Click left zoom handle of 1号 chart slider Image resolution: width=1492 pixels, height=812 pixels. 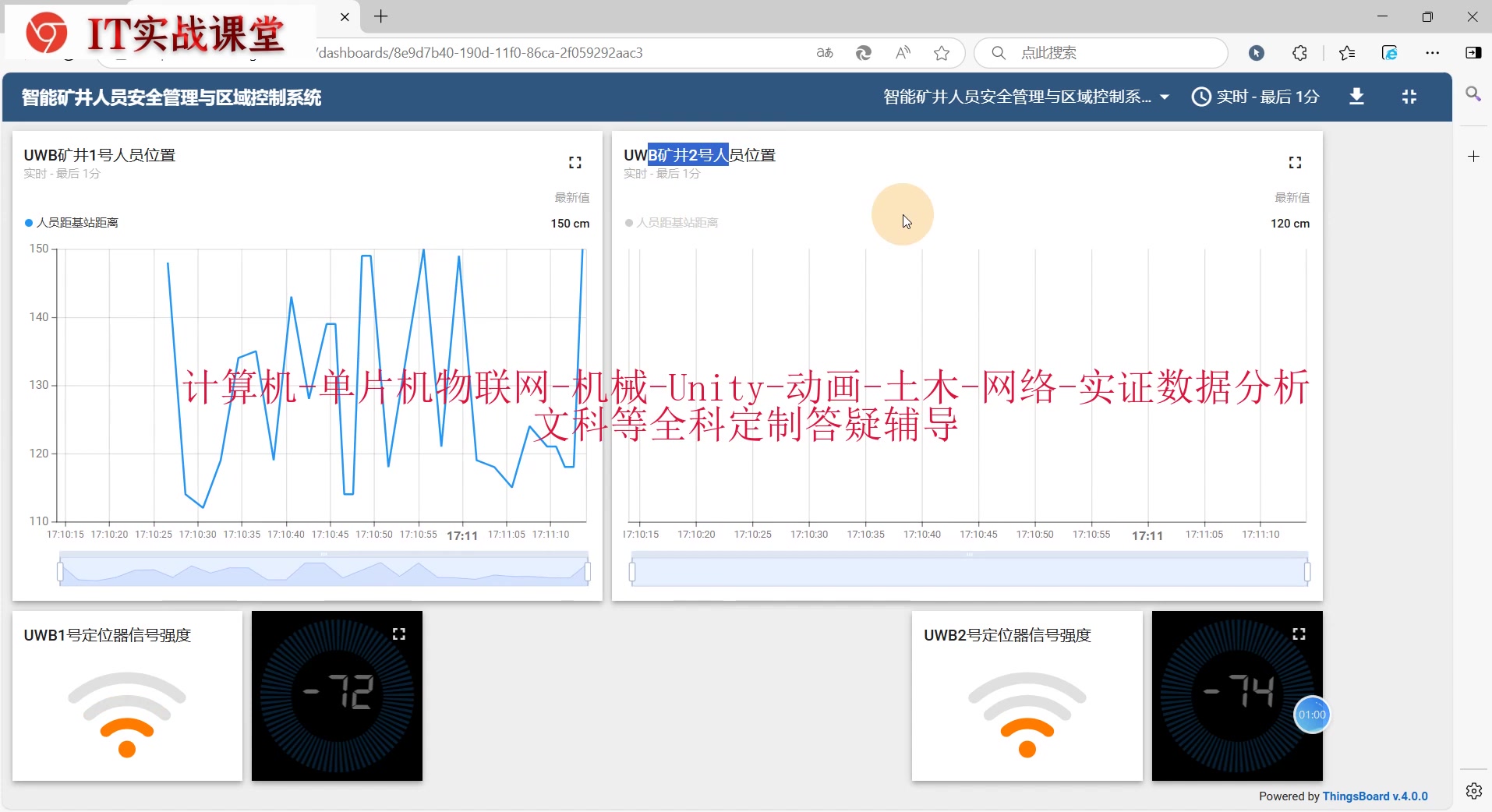60,572
